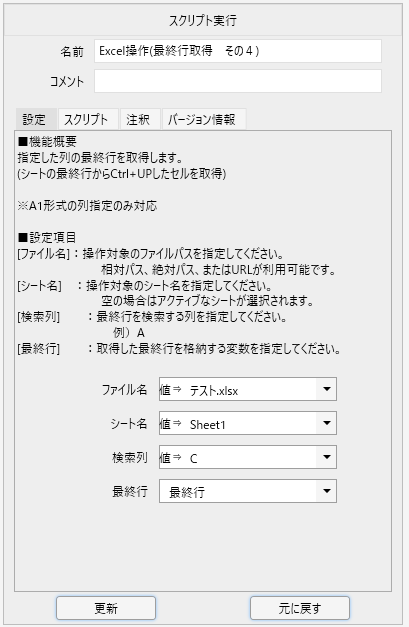Click the ファイル名 value テスト.xlsx
This screenshot has height=627, width=409.
214,390
